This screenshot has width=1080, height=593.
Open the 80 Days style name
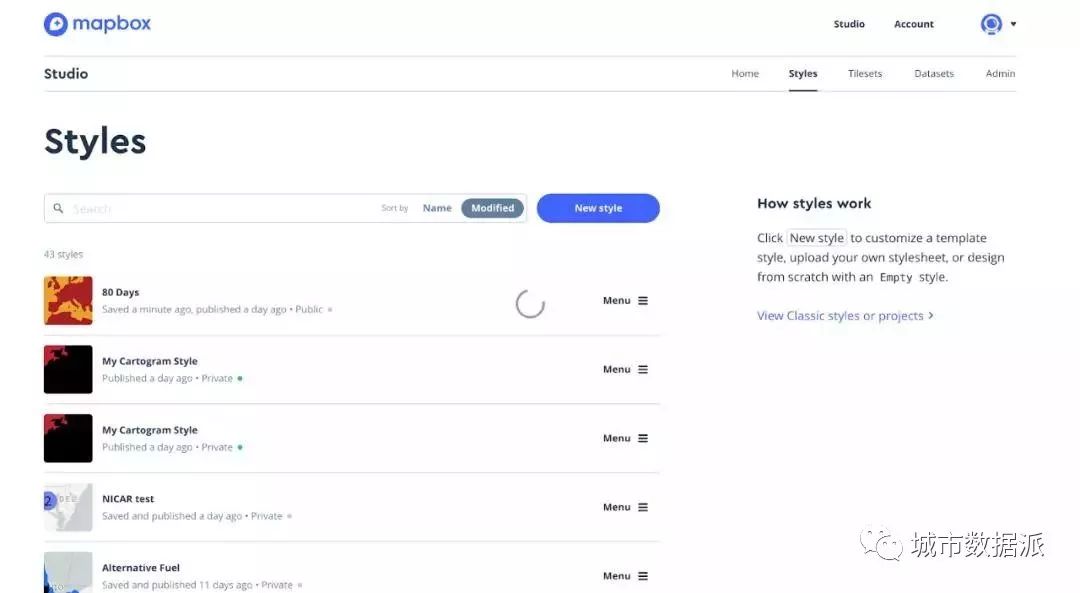click(x=121, y=293)
